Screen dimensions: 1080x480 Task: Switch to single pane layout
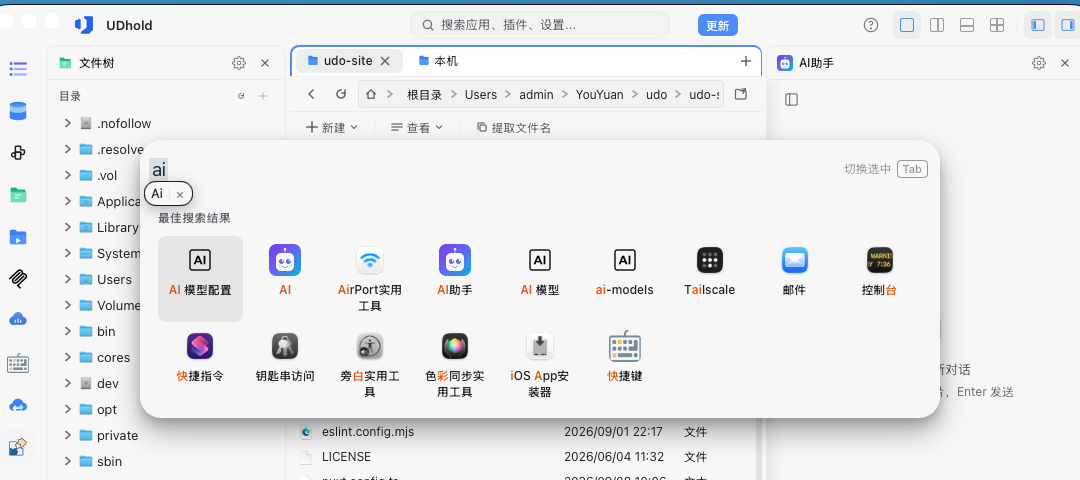point(907,25)
